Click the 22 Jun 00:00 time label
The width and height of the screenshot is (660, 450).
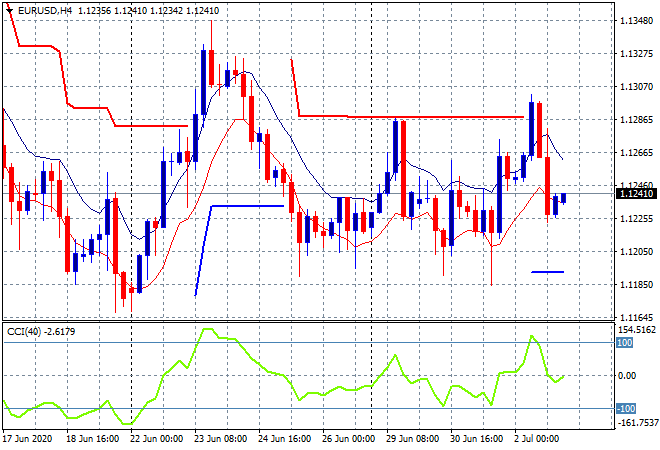[157, 439]
